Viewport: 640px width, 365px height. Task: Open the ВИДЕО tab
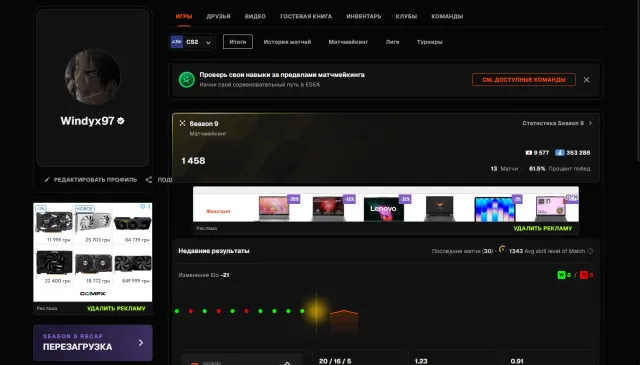pos(255,16)
